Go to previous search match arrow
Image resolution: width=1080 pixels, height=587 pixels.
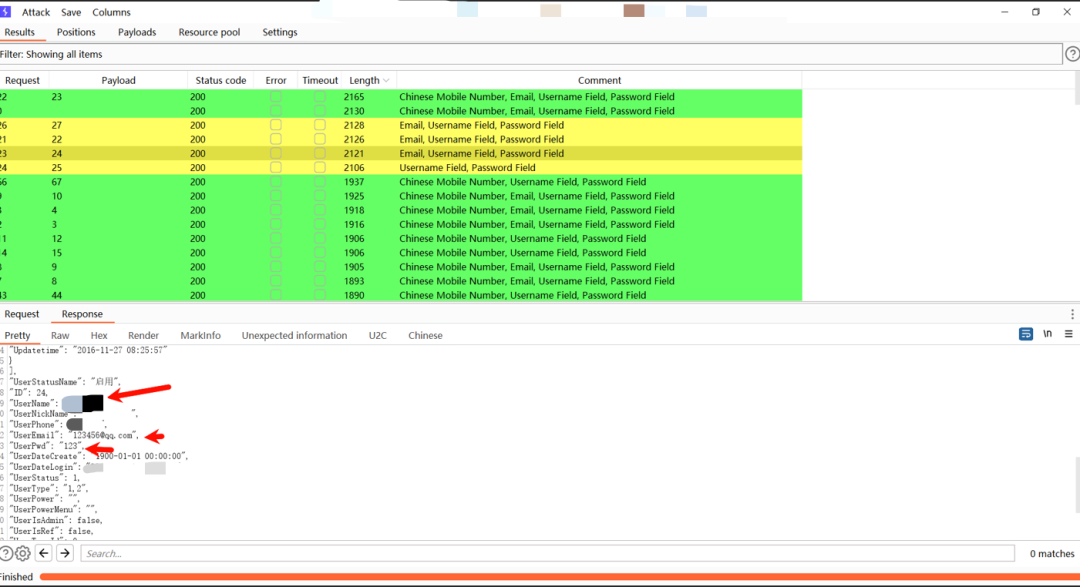[x=43, y=553]
